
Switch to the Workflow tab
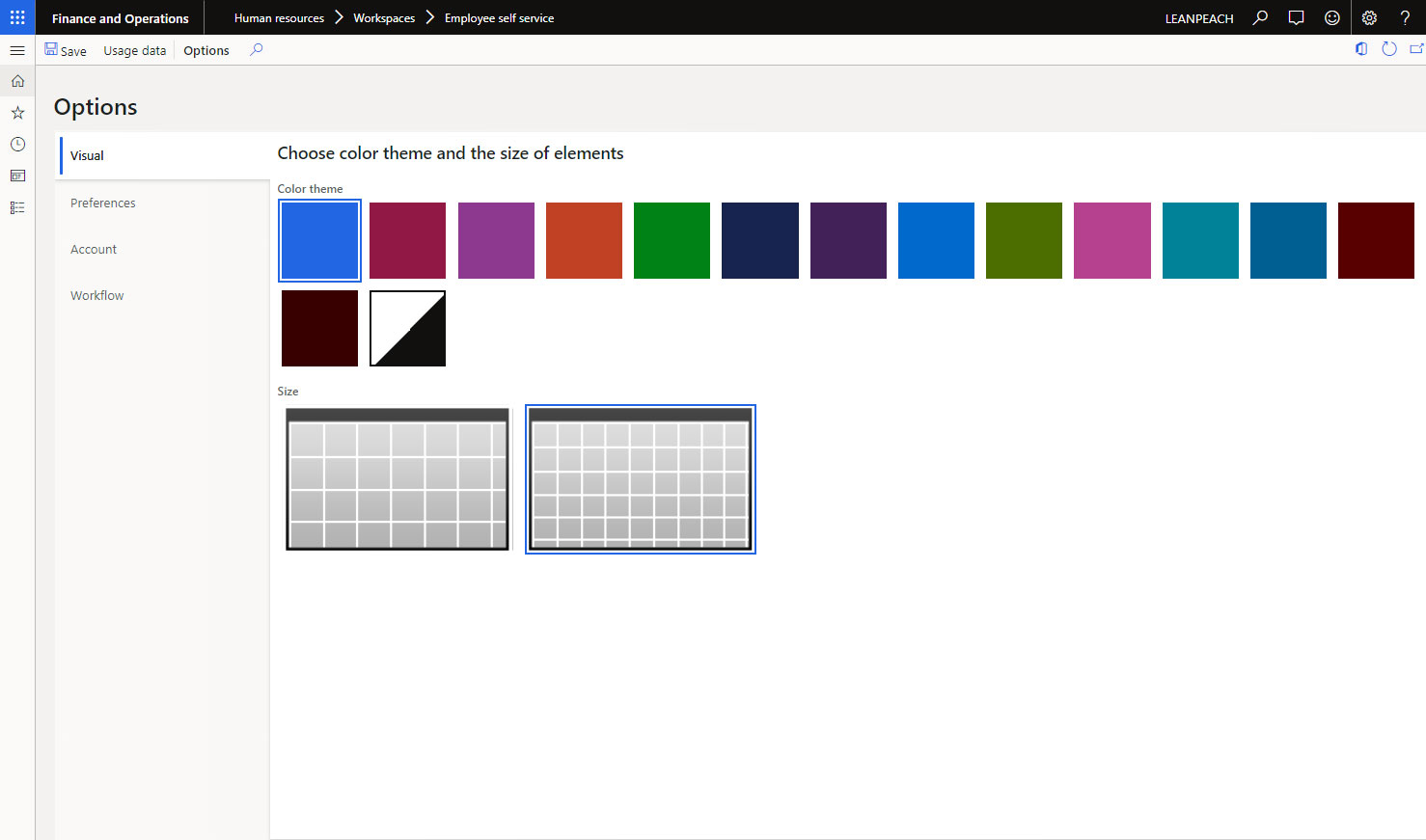click(x=97, y=295)
